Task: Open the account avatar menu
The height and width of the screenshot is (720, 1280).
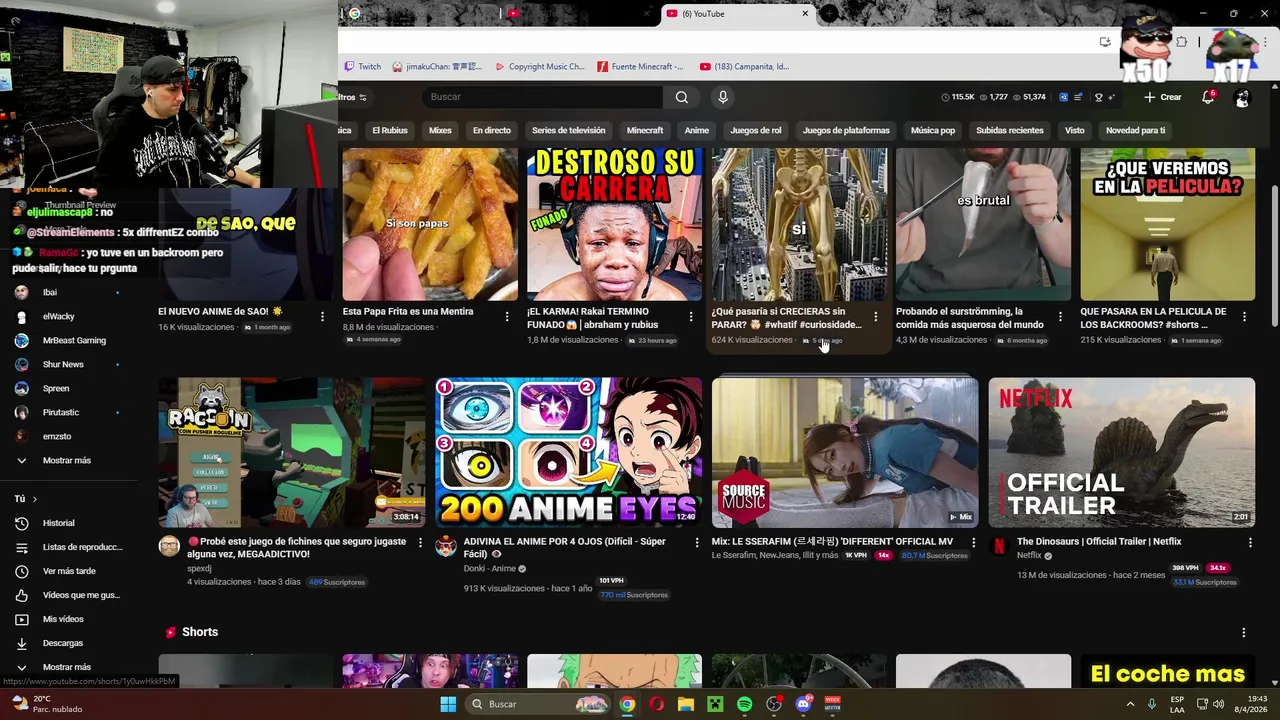Action: pos(1242,97)
